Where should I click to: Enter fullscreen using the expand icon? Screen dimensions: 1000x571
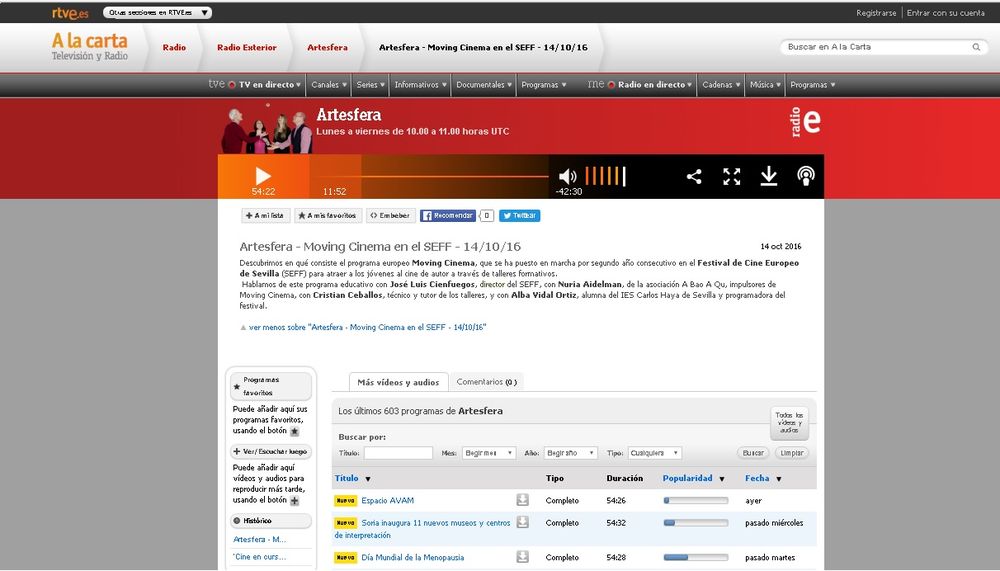732,177
